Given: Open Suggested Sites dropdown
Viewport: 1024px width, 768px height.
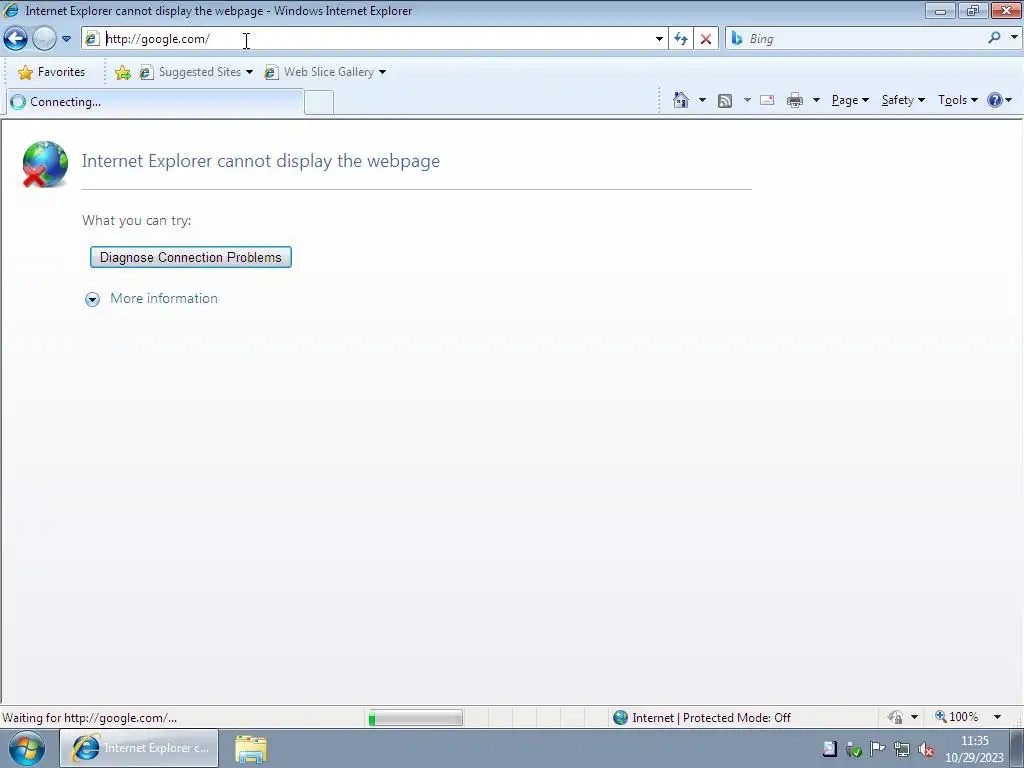Looking at the screenshot, I should (x=196, y=72).
